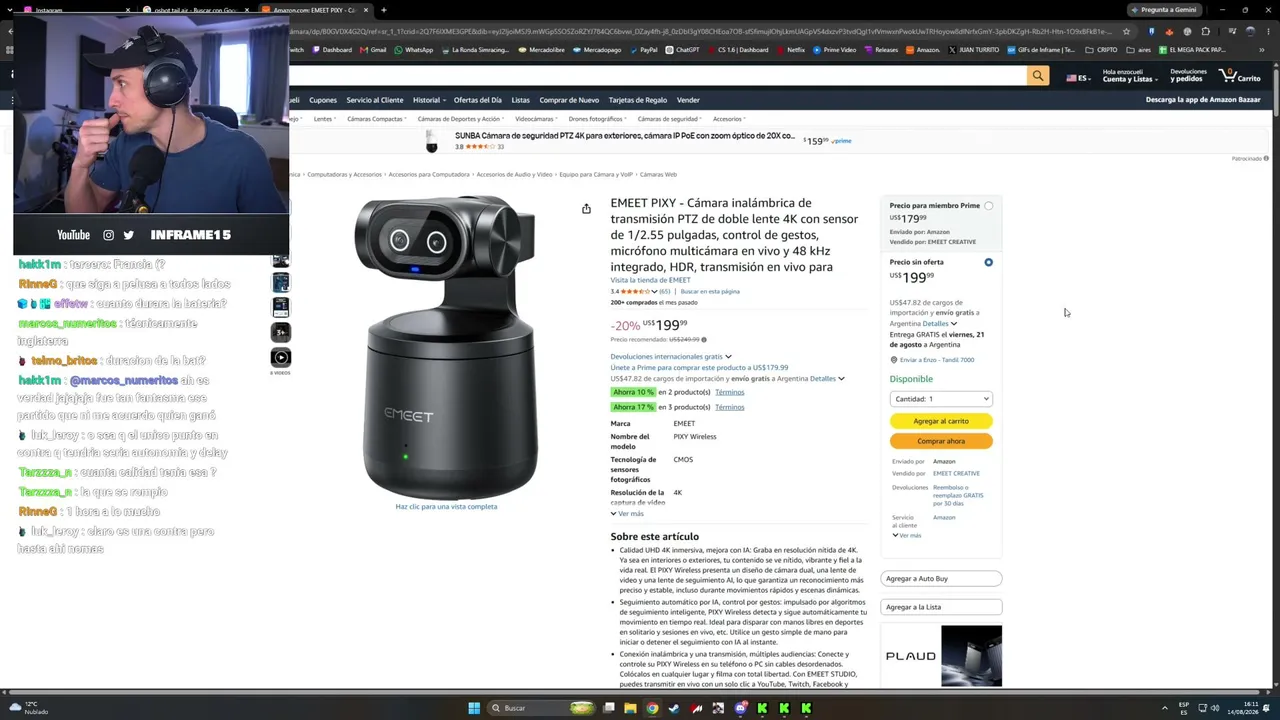This screenshot has width=1280, height=720.
Task: Click the info icon next to recommended price
Action: pos(704,340)
